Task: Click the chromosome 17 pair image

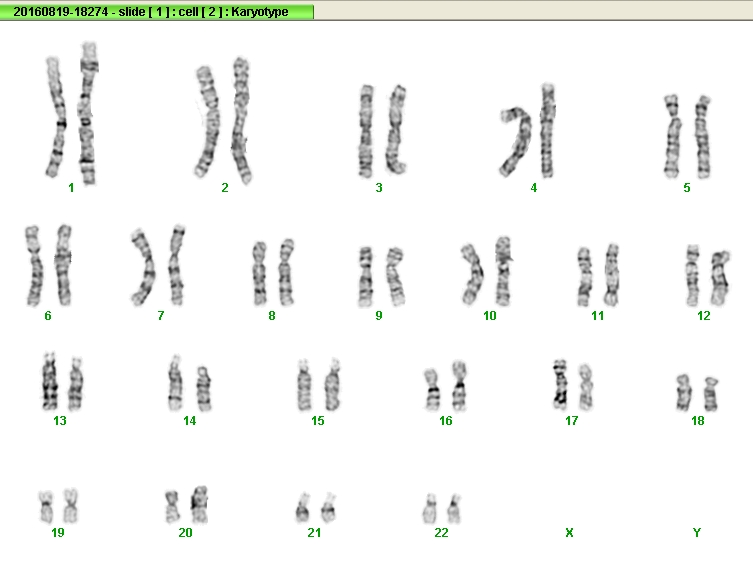Action: click(573, 385)
